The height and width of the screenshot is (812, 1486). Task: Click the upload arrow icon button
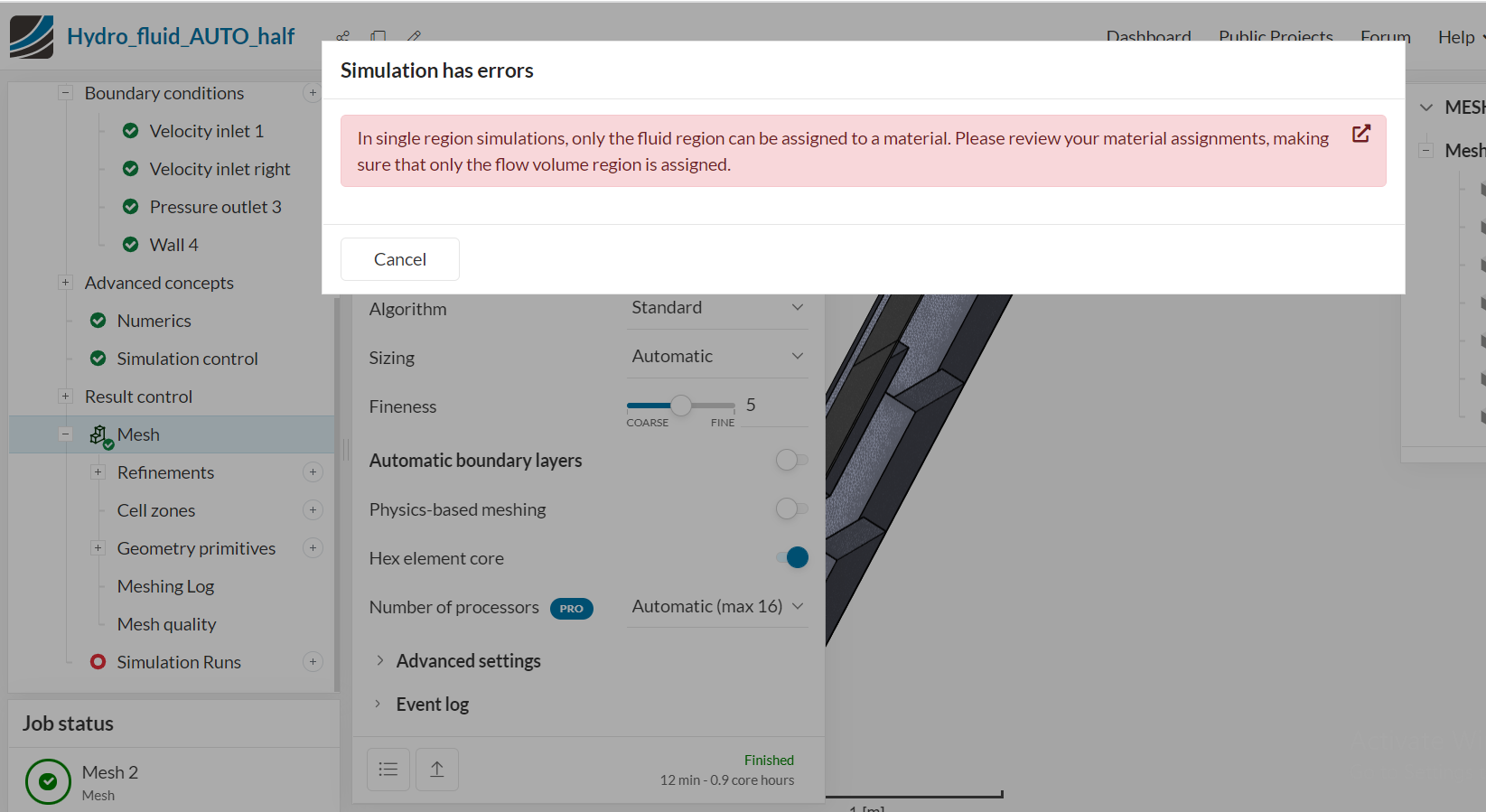(437, 770)
